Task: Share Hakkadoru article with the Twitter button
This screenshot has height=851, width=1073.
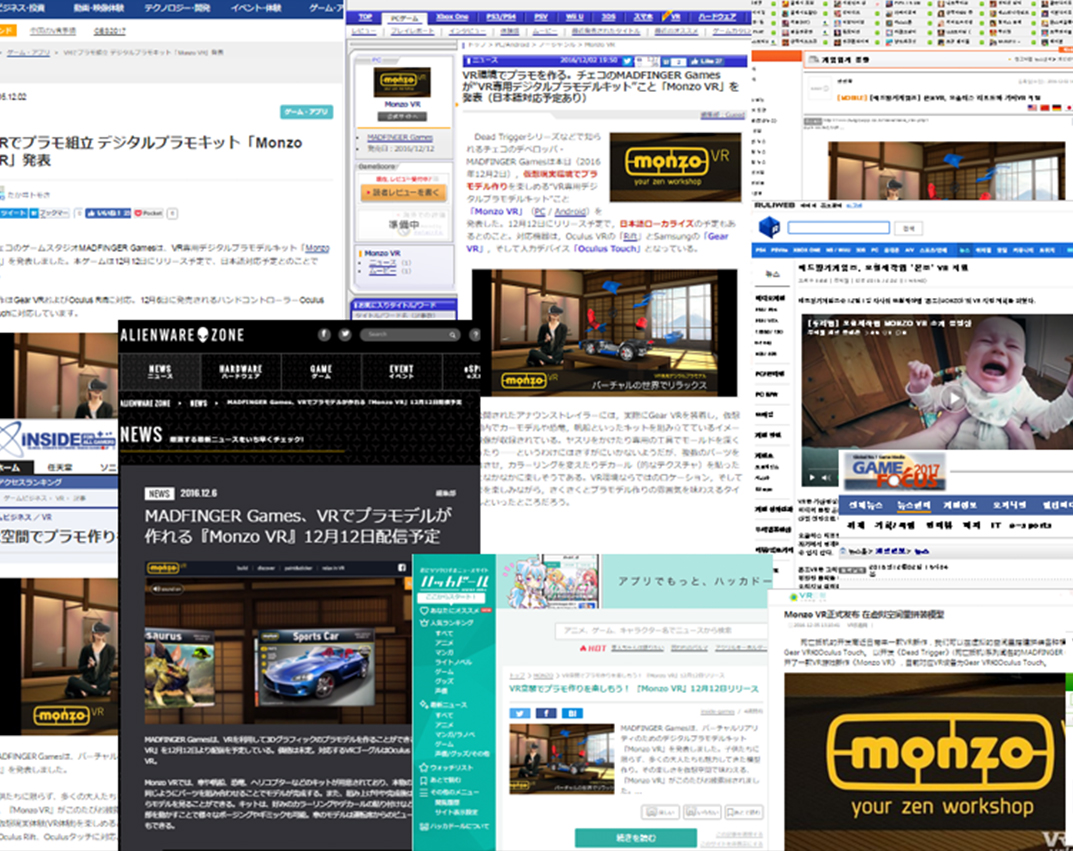Action: 519,713
